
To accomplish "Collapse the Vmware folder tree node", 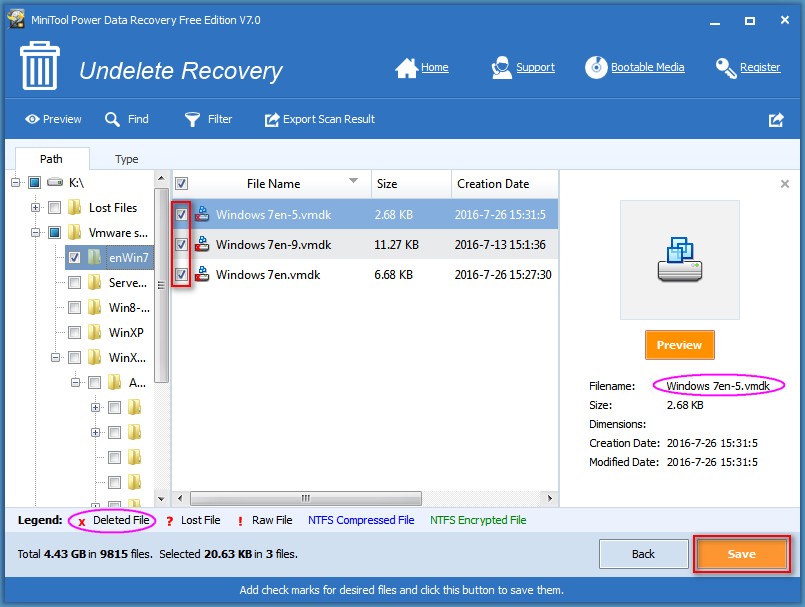I will (35, 233).
